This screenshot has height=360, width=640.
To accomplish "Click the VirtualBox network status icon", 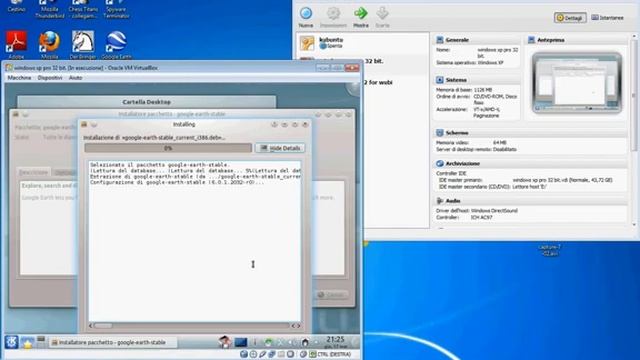I will (x=272, y=354).
